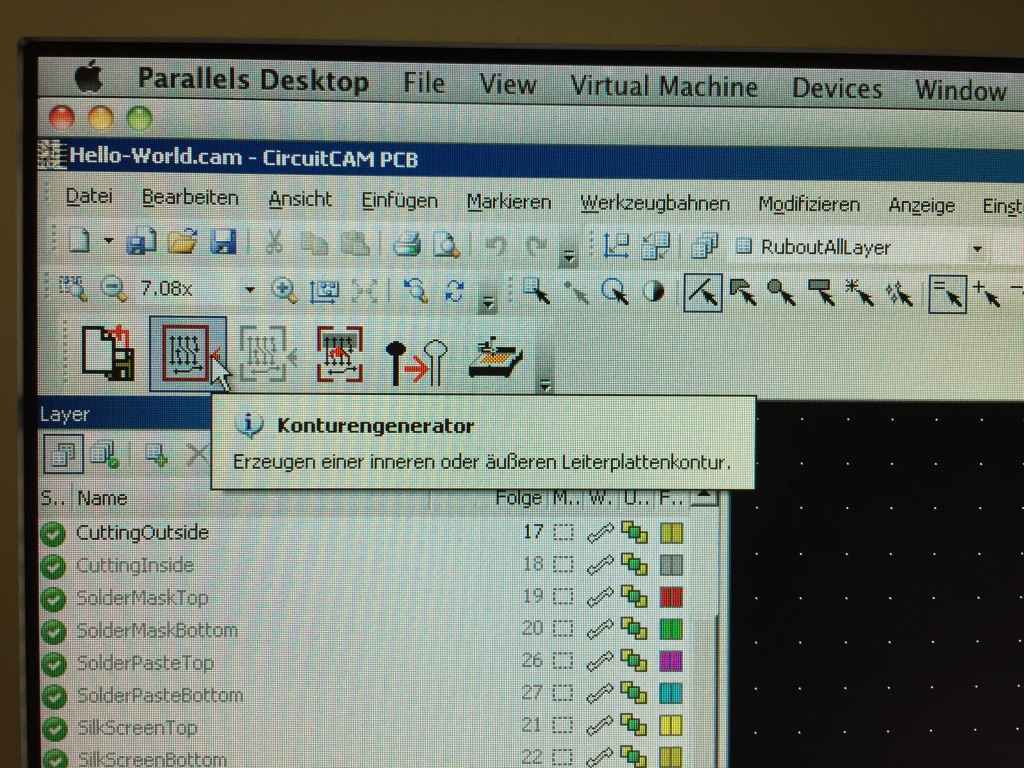Image resolution: width=1024 pixels, height=768 pixels.
Task: Click the magenta color swatch for SolderPasteTop
Action: click(671, 661)
